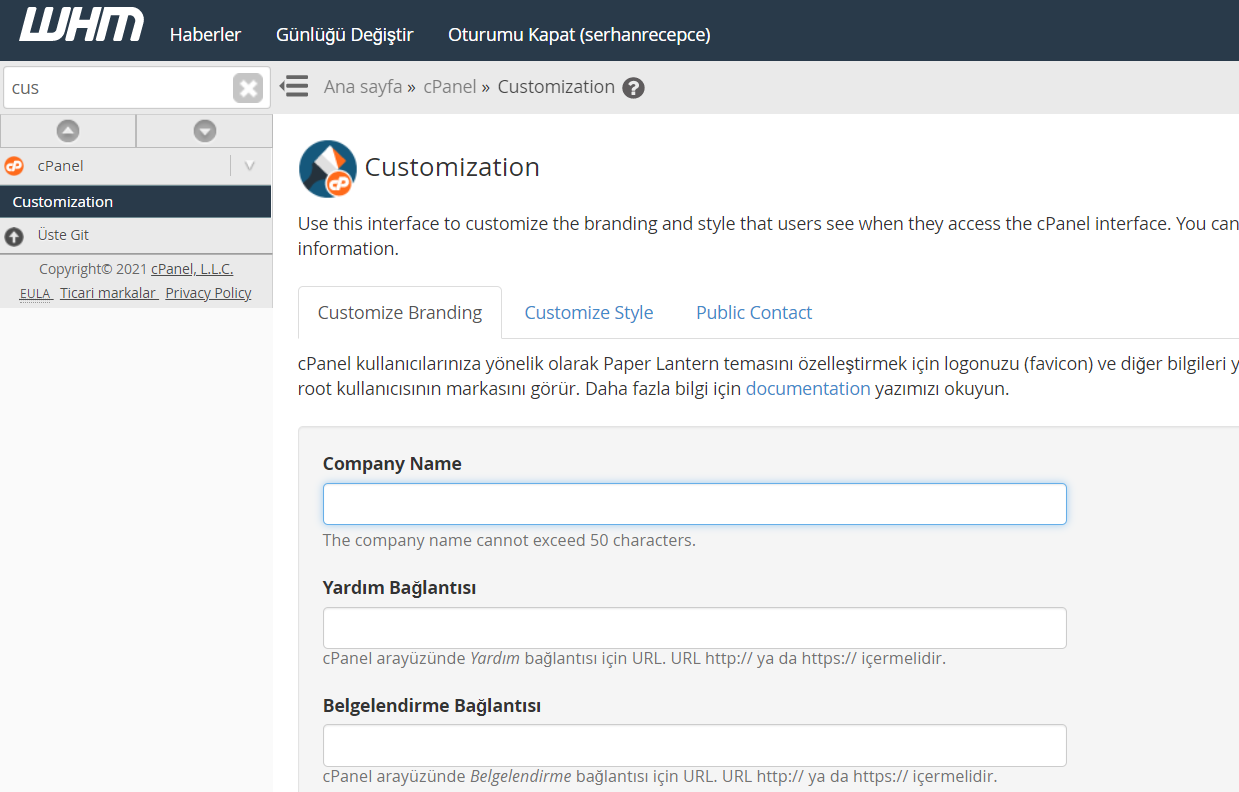Click the Yardım Bağlantısı label

399,588
